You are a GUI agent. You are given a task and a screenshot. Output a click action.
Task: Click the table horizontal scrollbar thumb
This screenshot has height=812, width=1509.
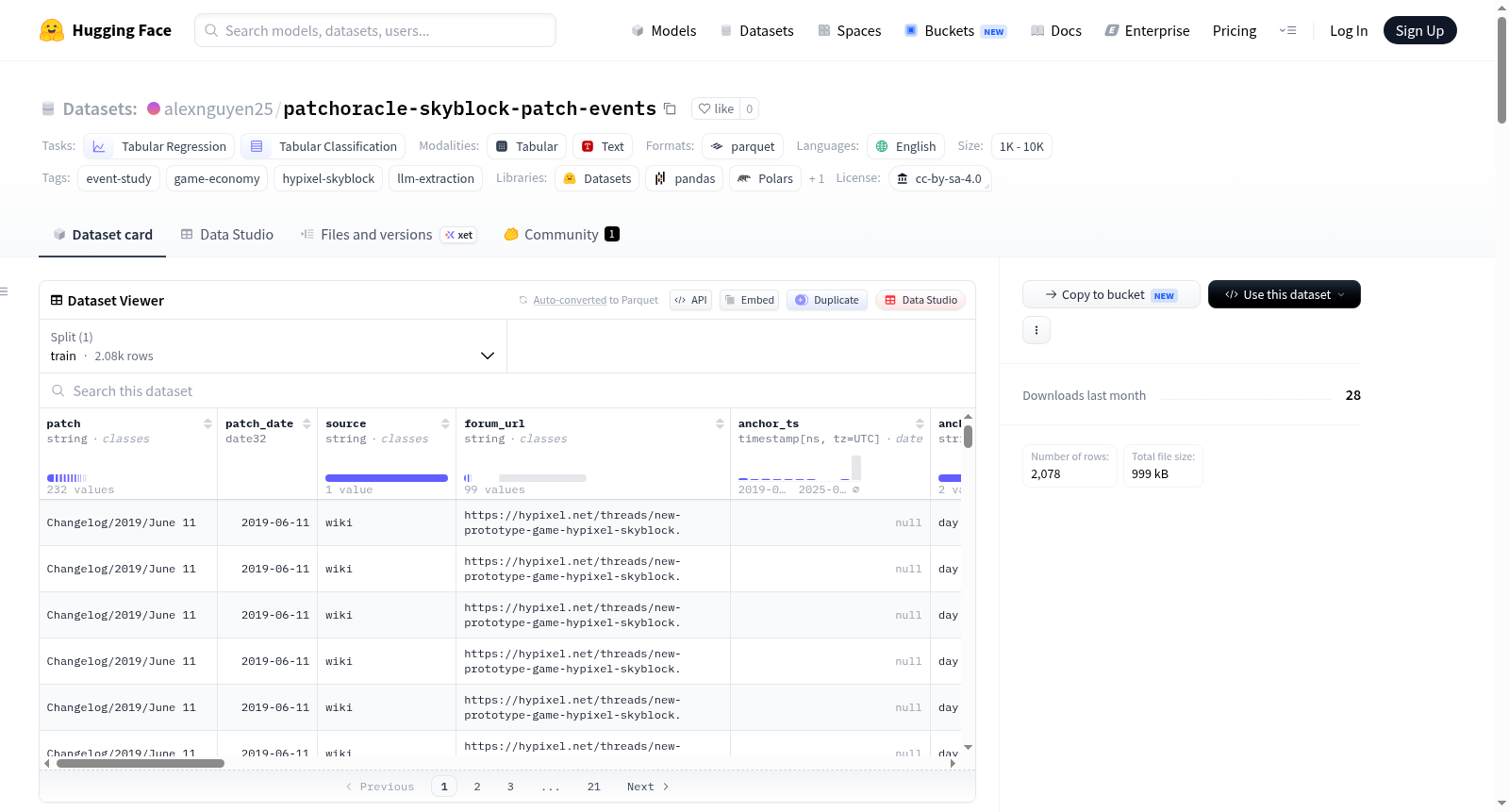pyautogui.click(x=141, y=764)
